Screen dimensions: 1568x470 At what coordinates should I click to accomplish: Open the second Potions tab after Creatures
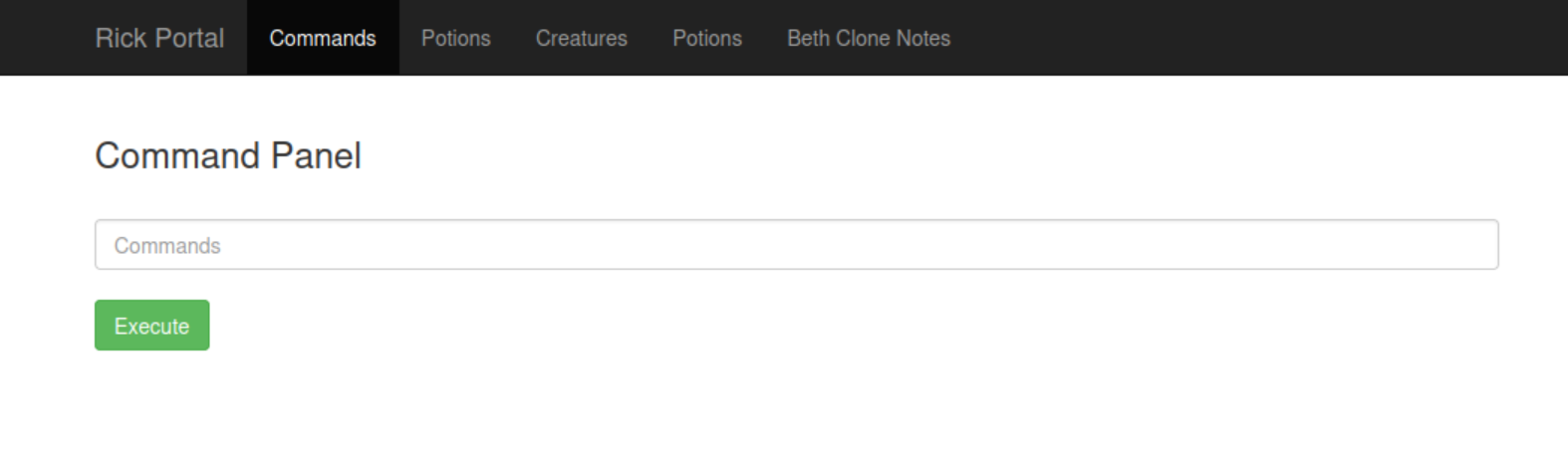tap(707, 38)
